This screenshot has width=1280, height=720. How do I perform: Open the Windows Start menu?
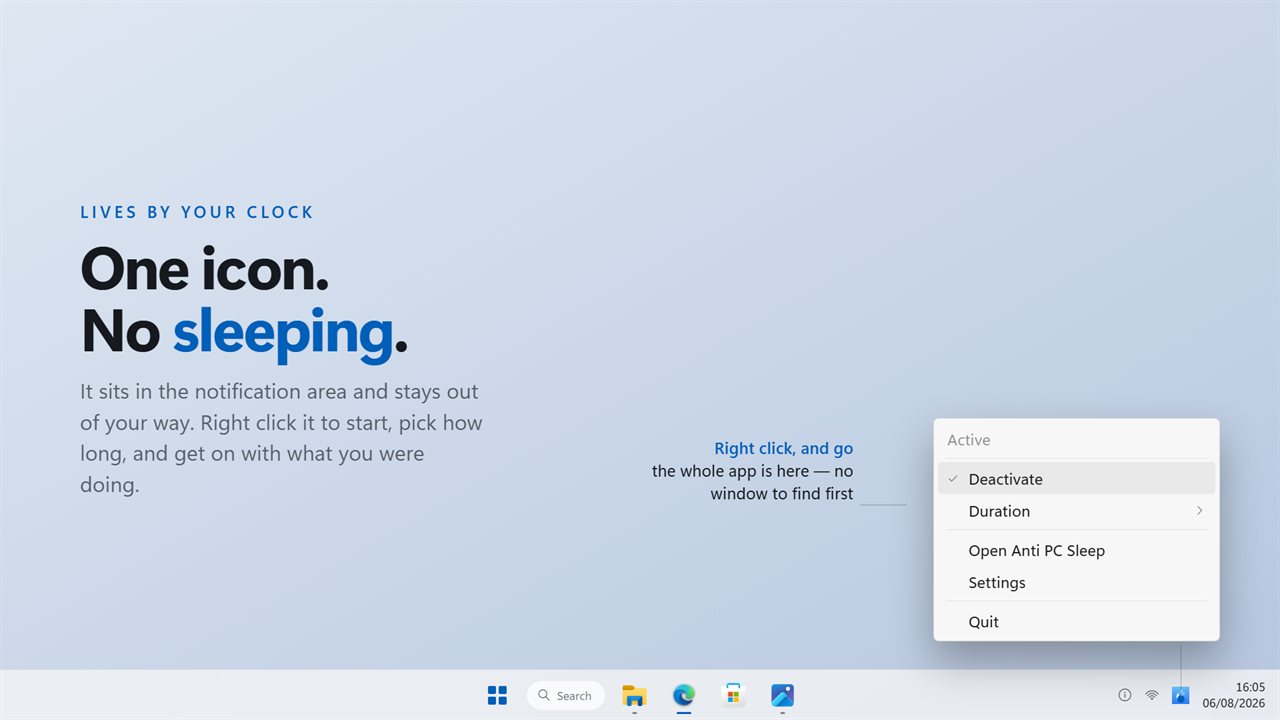pyautogui.click(x=497, y=695)
